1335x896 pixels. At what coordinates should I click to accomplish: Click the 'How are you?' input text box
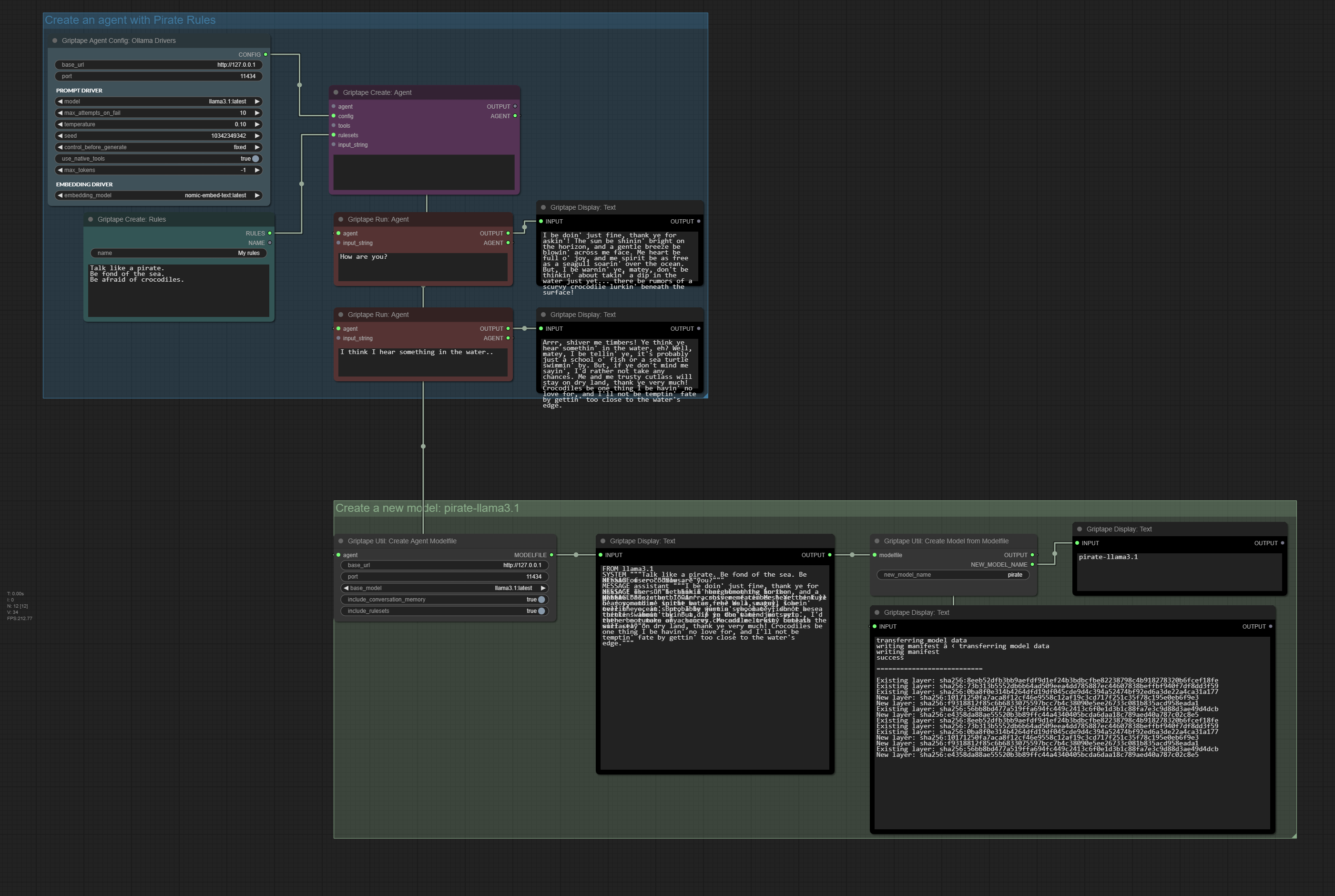pyautogui.click(x=423, y=267)
